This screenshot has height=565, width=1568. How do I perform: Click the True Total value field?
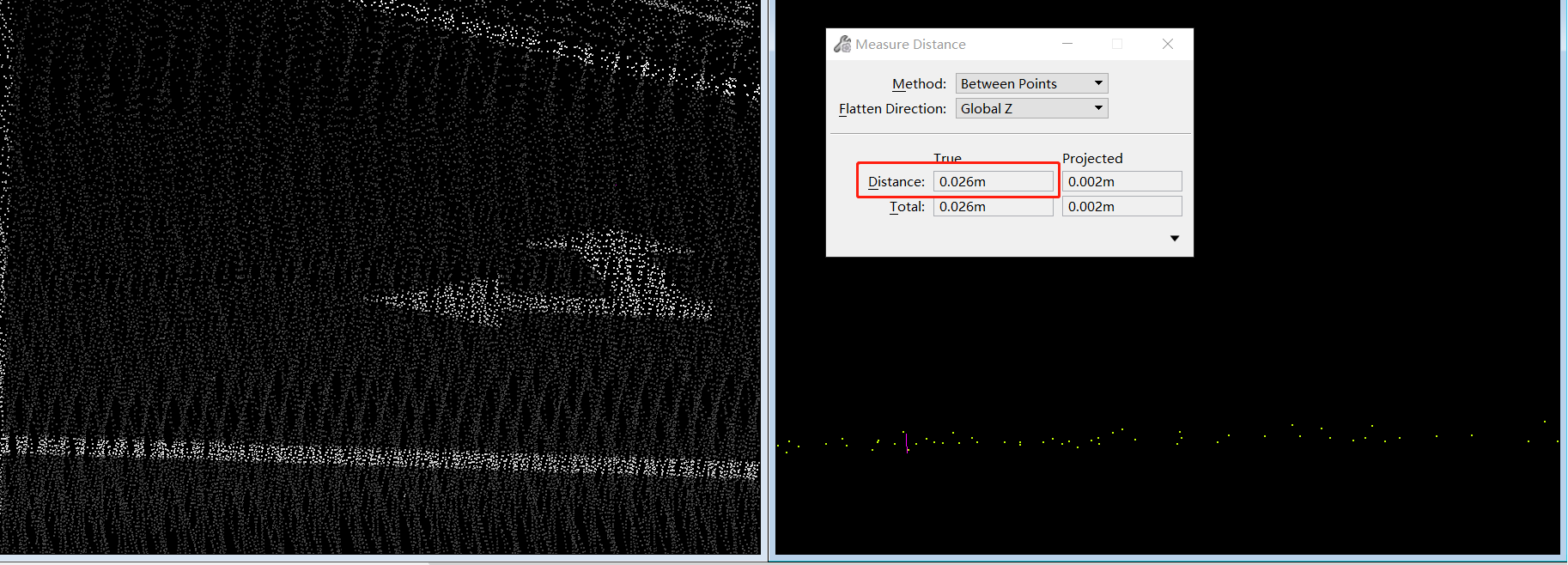(993, 206)
